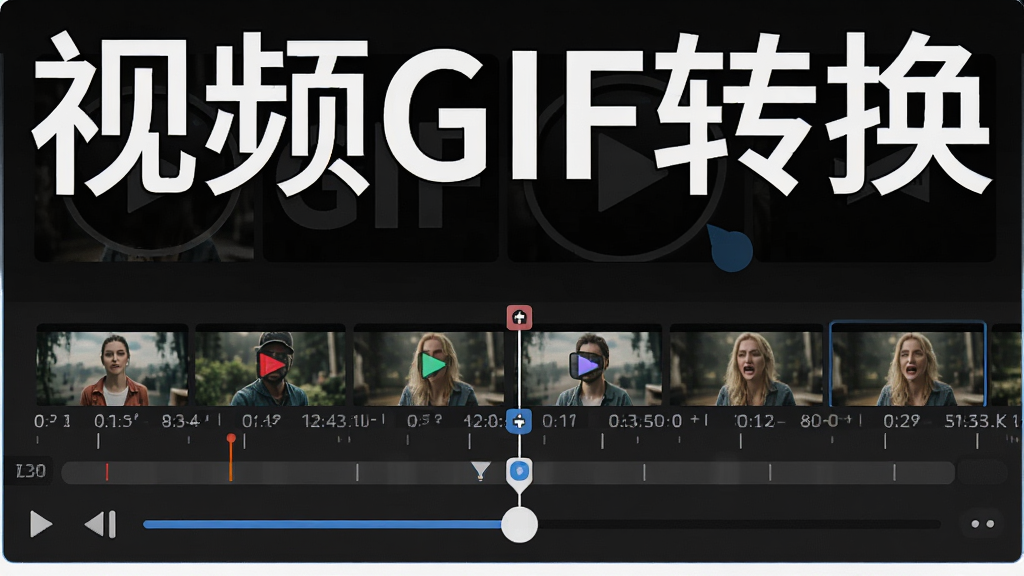Click the funnel-shaped marker on the track
1024x576 pixels.
(x=481, y=470)
